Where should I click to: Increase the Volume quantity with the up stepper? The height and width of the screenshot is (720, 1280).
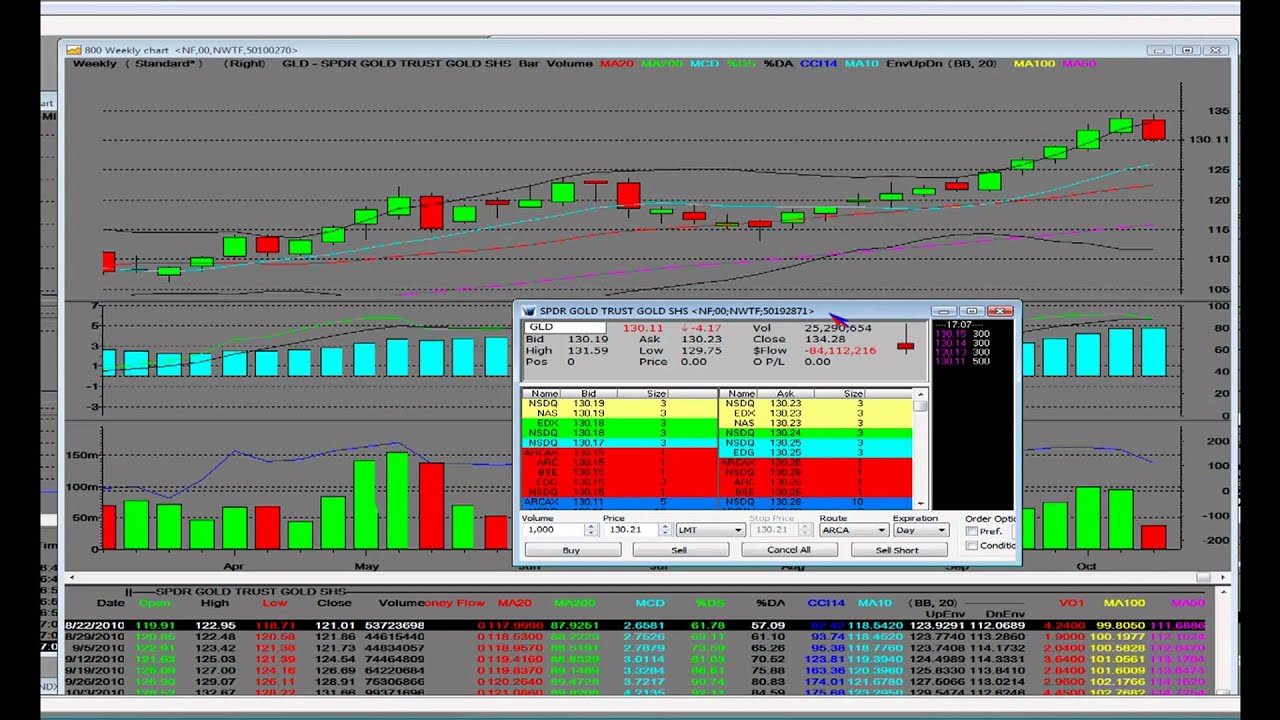click(591, 526)
